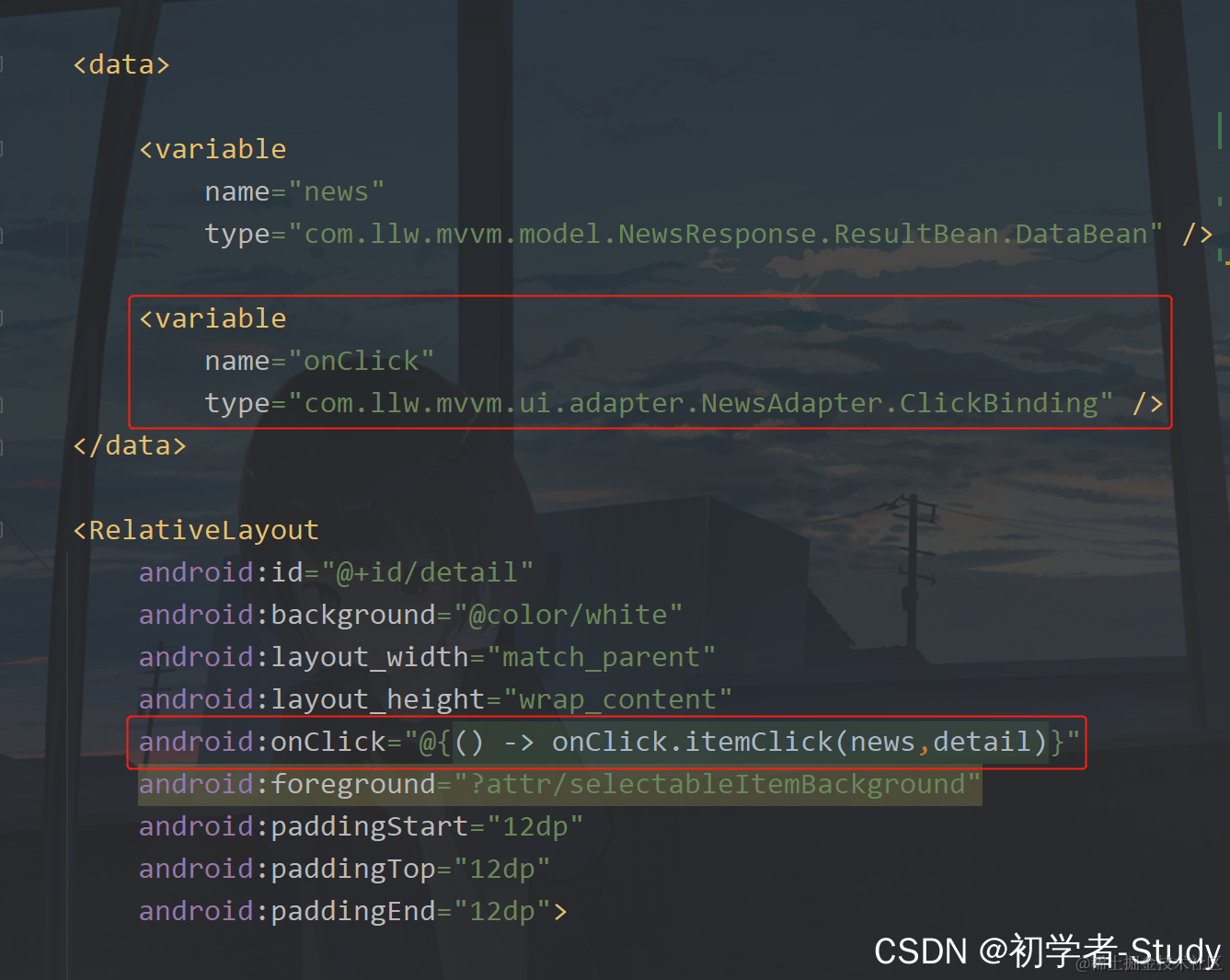Collapse the onClick variable block fold marker
This screenshot has width=1230, height=980.
tap(2, 318)
